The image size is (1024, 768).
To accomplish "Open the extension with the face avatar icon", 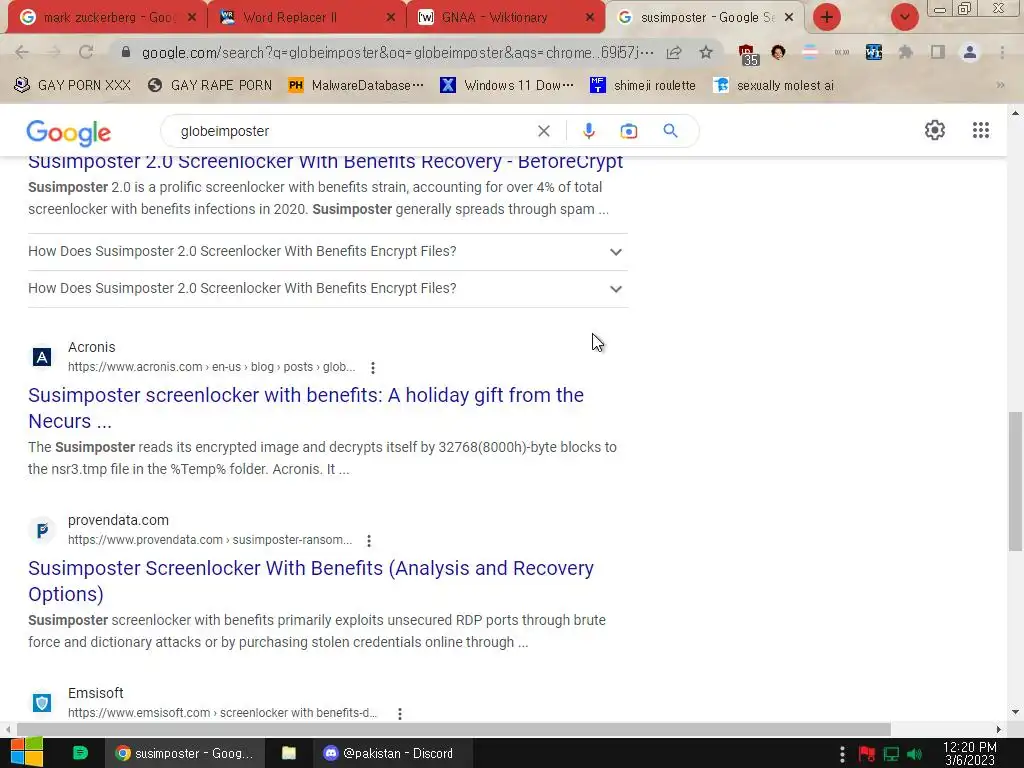I will point(778,52).
